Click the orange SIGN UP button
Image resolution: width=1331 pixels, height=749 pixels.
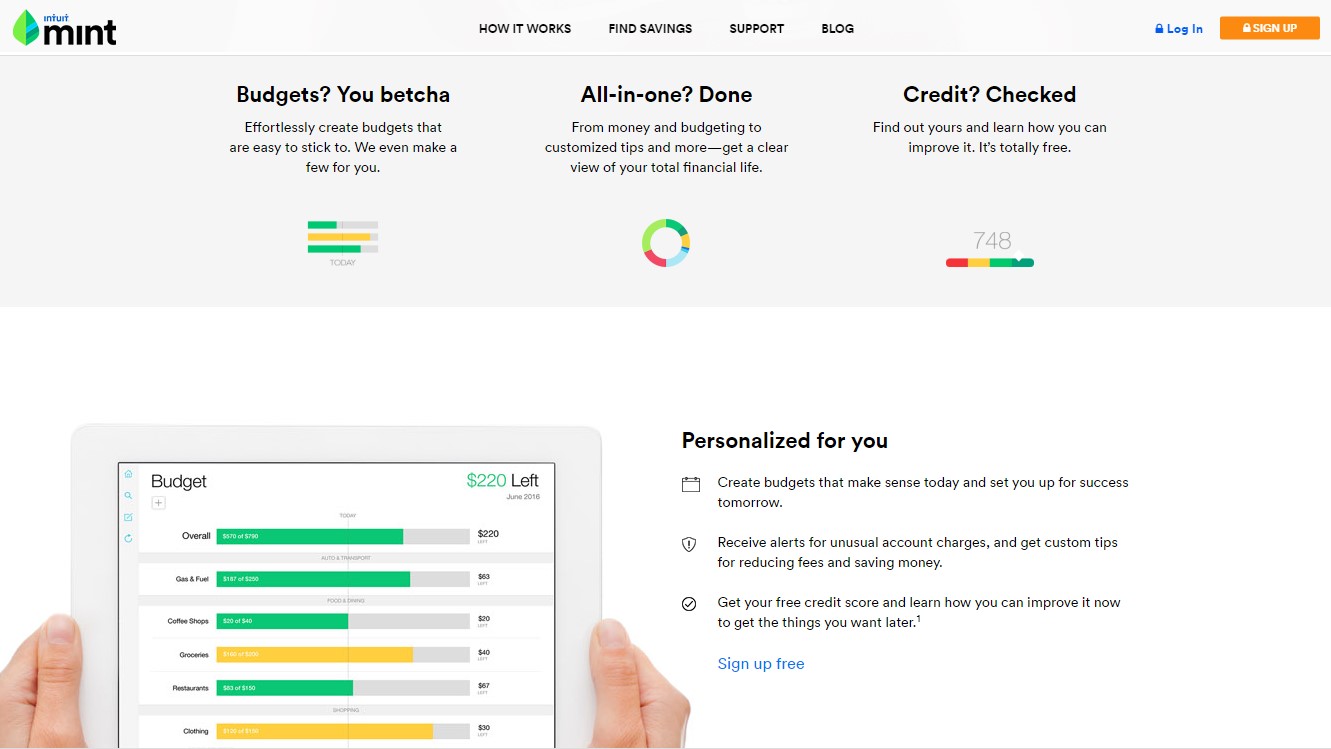coord(1270,28)
